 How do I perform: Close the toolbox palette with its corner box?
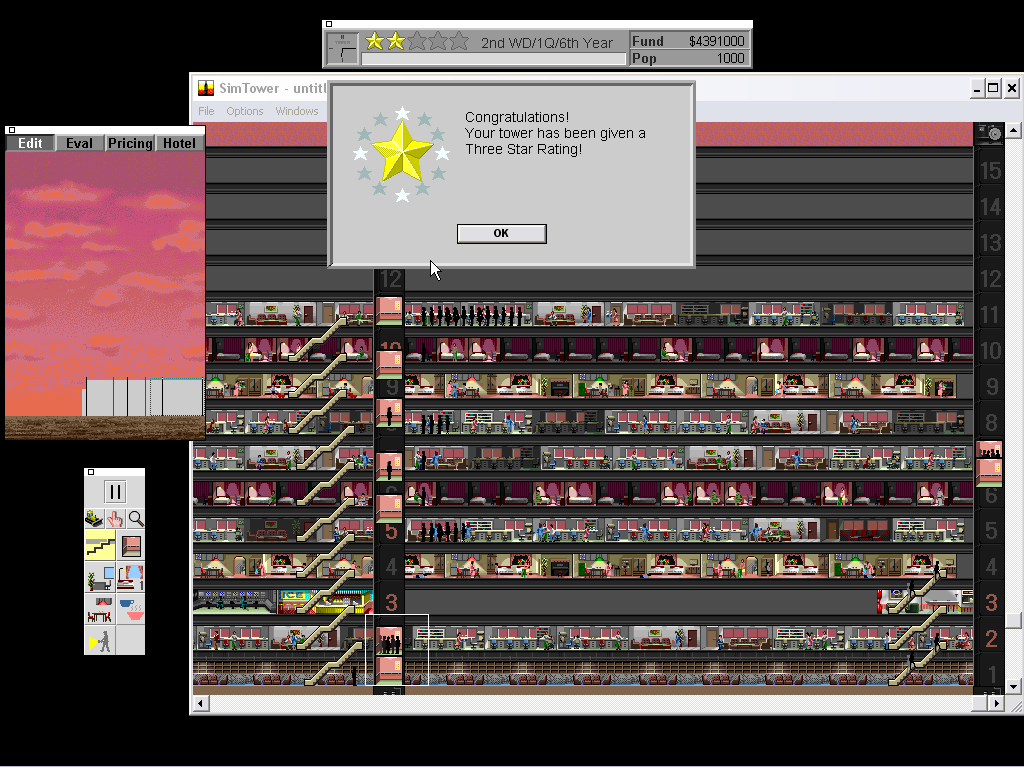point(91,472)
